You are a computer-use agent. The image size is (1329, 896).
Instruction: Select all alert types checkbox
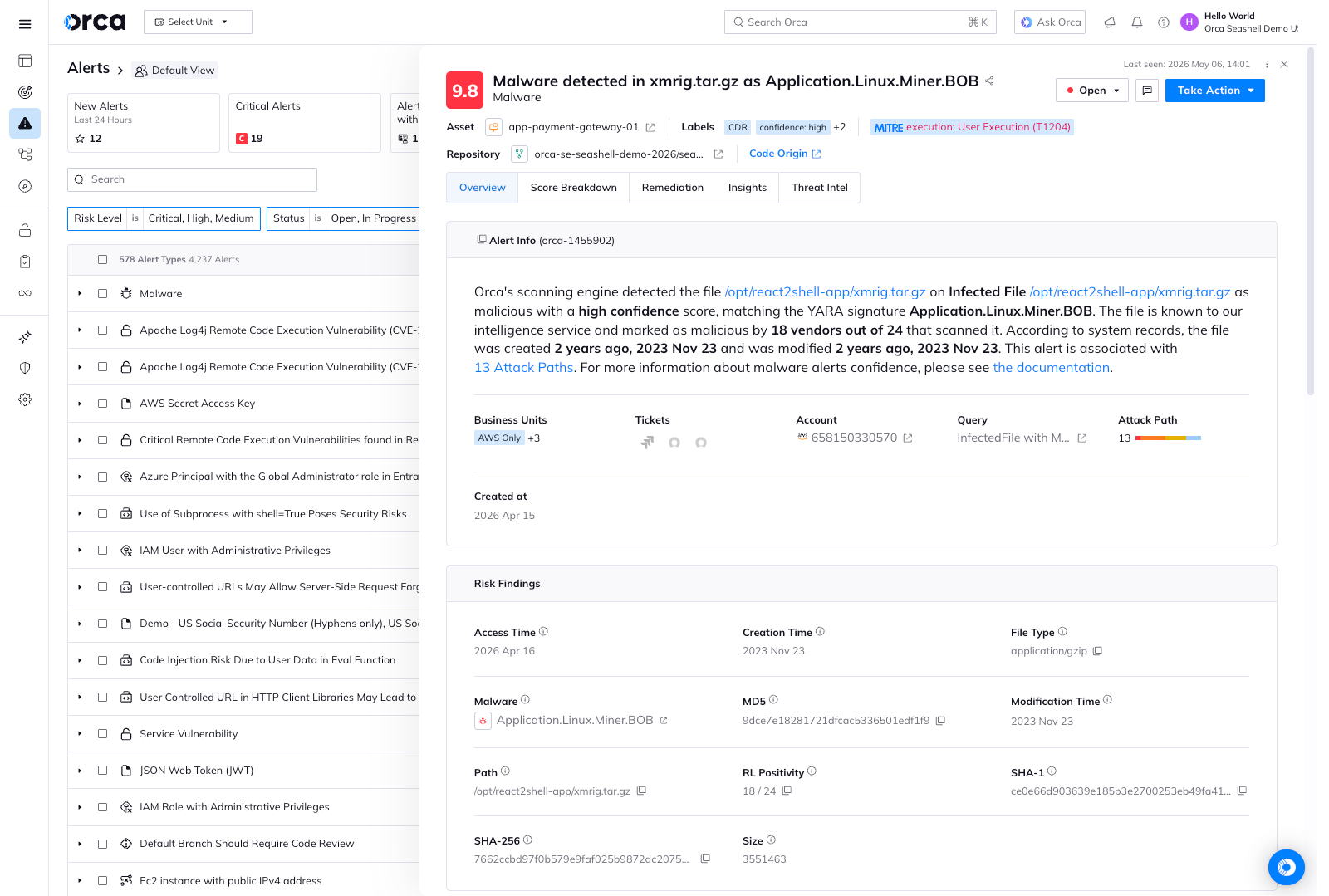pos(102,259)
